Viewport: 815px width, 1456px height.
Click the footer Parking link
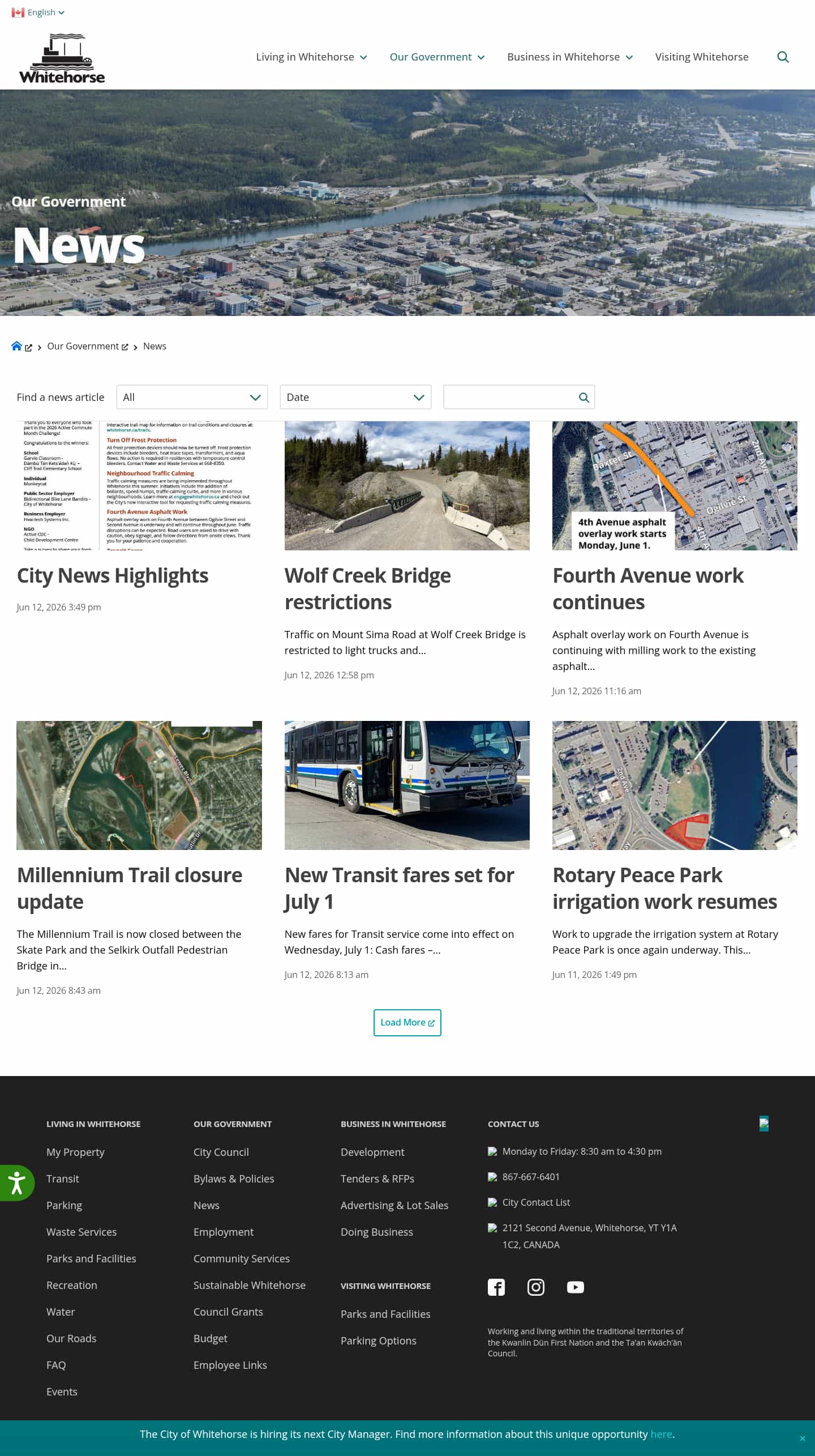click(x=64, y=1205)
